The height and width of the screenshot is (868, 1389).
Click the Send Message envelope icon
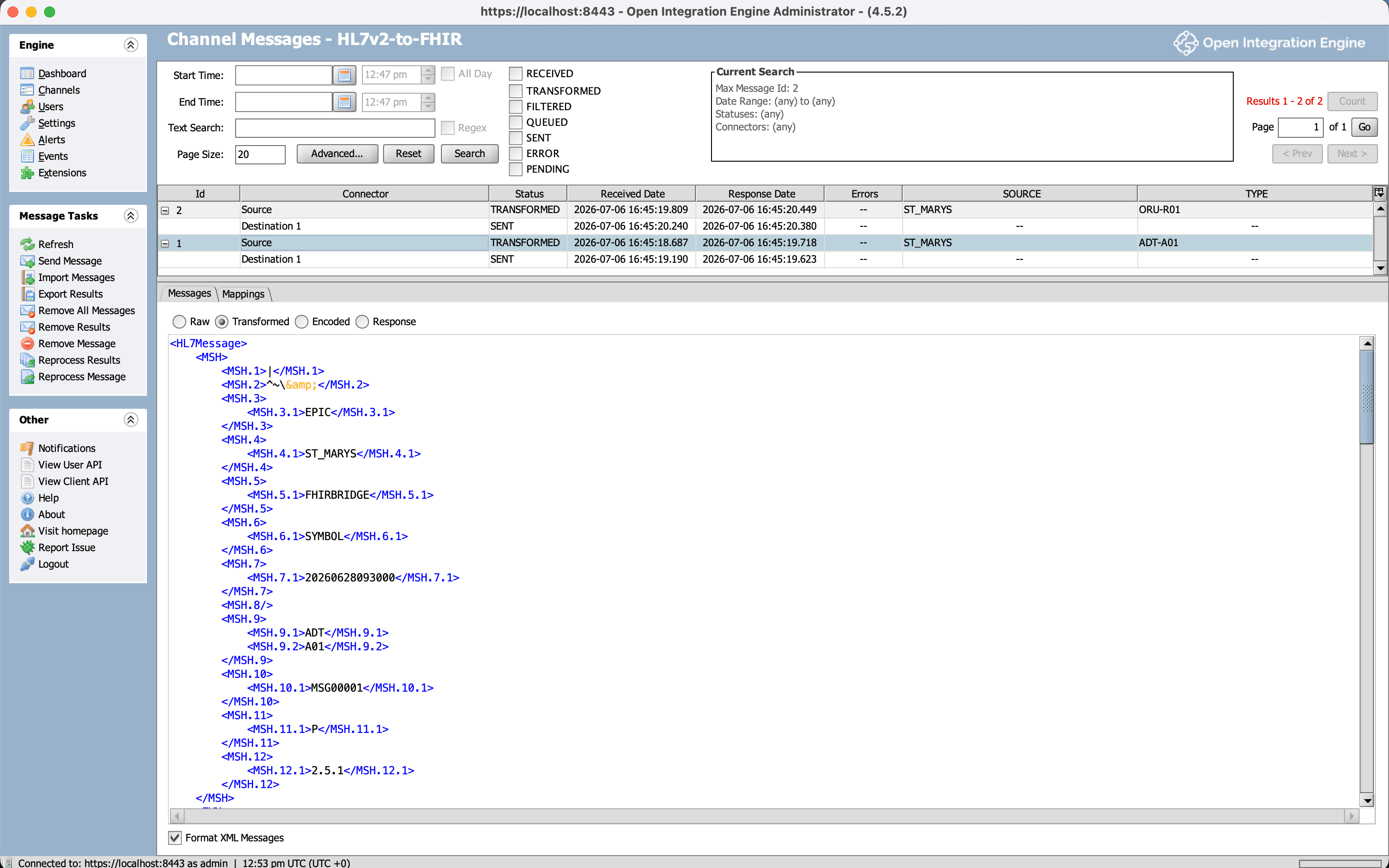[x=27, y=261]
